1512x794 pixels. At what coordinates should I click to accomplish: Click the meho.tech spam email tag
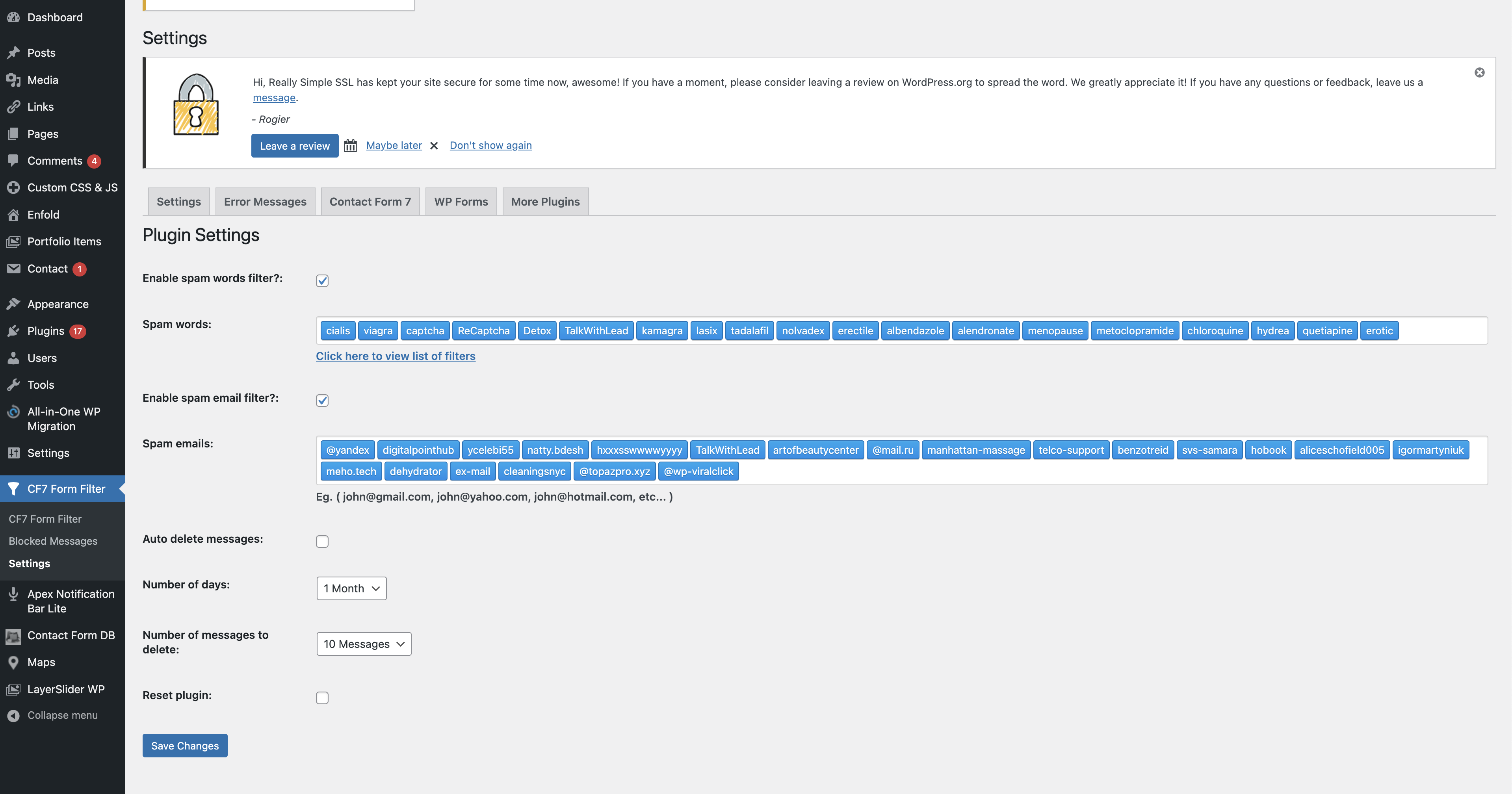[351, 471]
